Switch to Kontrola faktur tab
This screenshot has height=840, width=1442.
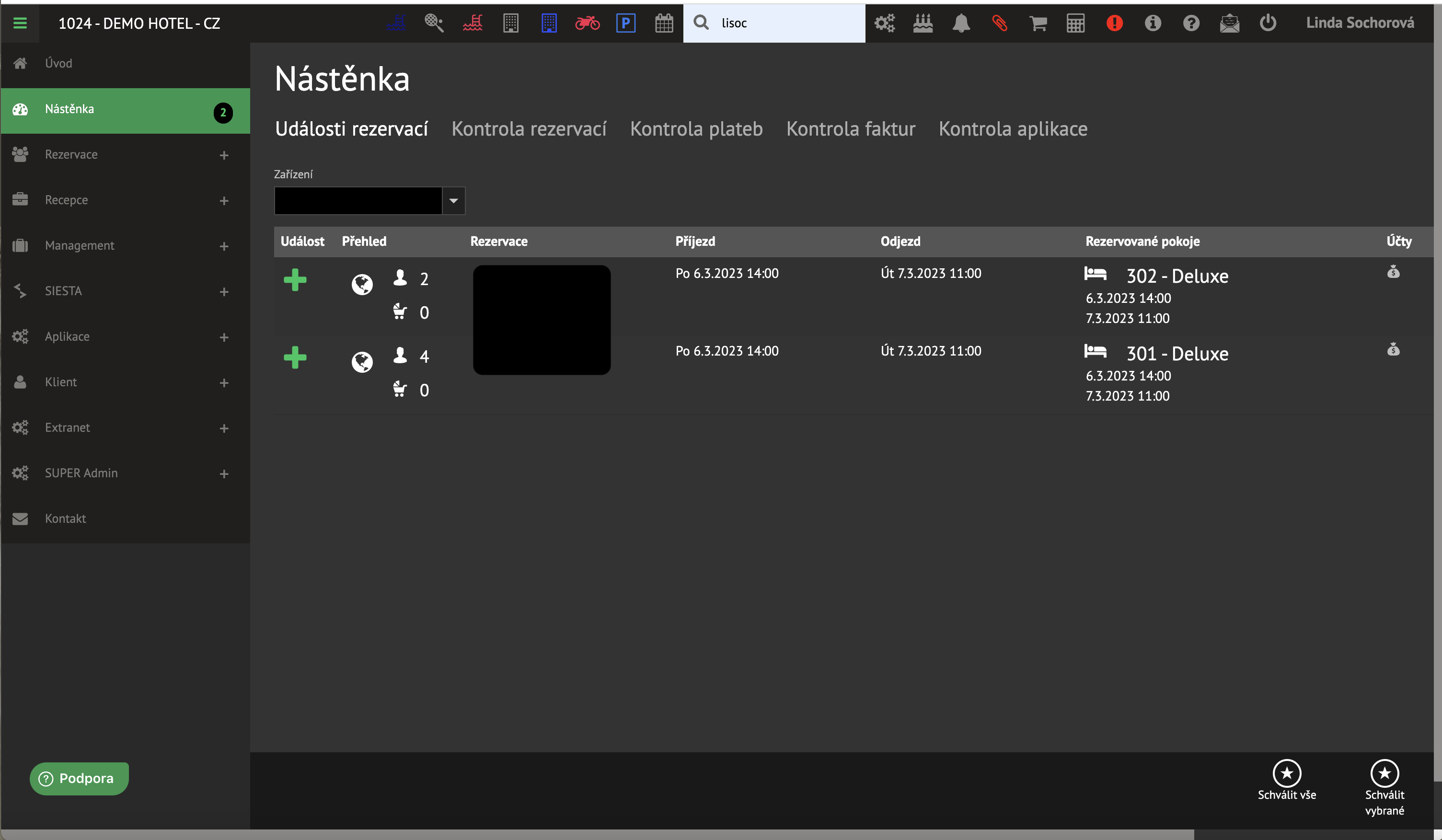pos(850,129)
